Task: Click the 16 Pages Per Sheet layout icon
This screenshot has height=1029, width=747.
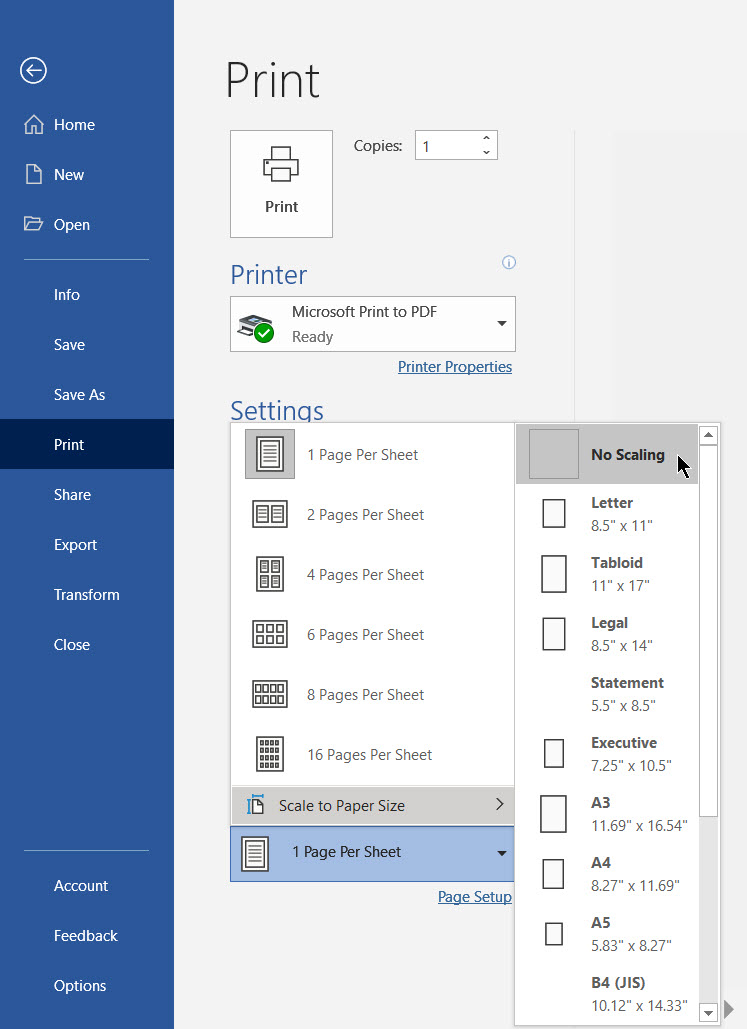Action: pyautogui.click(x=270, y=754)
